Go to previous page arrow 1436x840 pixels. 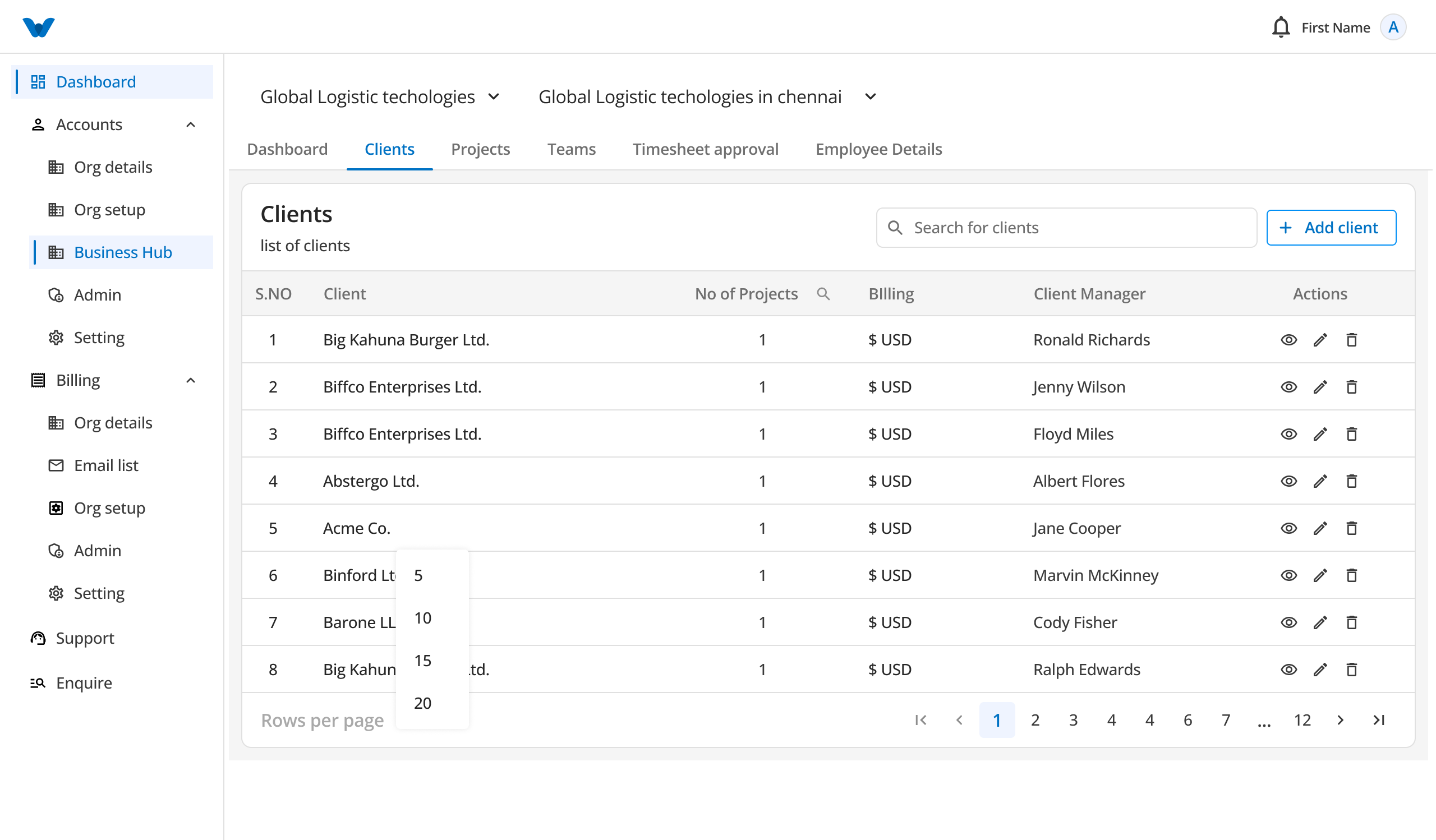pos(959,721)
